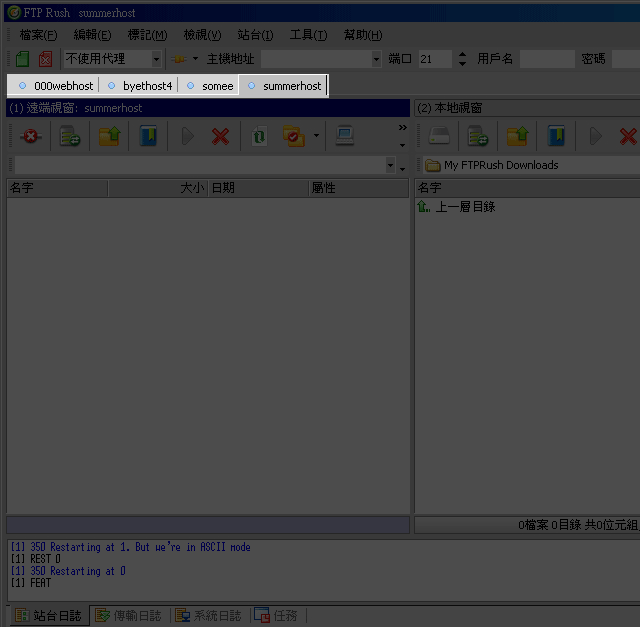Click the local drive icon
This screenshot has height=627, width=640.
coord(439,136)
